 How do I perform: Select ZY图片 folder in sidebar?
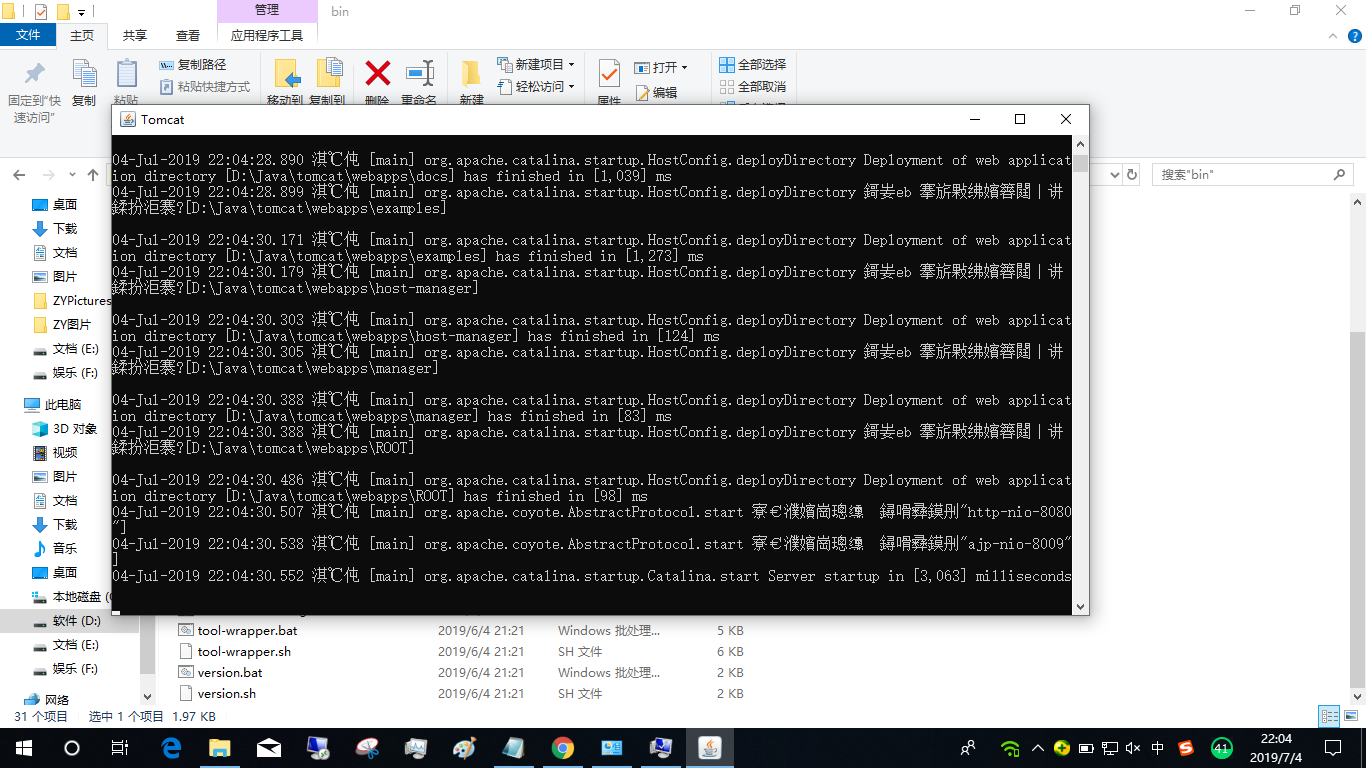coord(61,324)
